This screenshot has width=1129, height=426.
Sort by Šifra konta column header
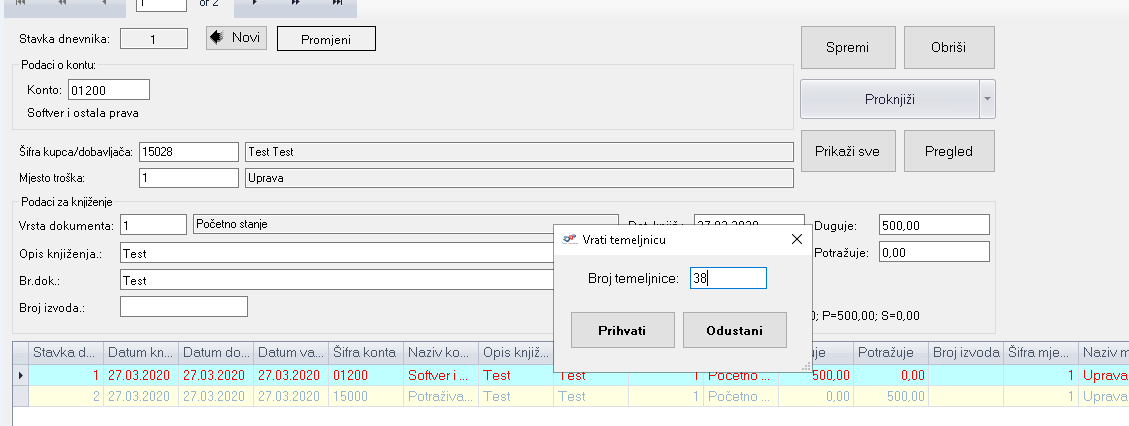[x=365, y=352]
